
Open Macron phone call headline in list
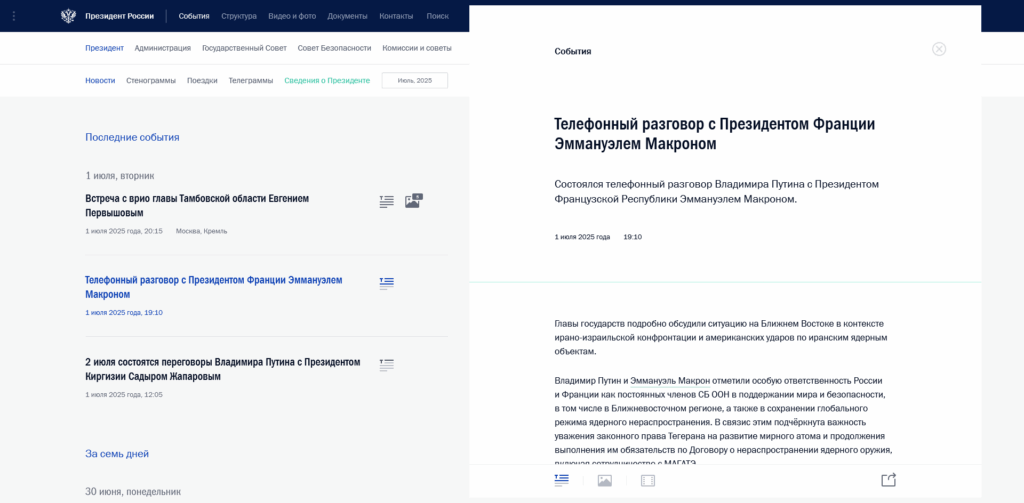pyautogui.click(x=214, y=287)
